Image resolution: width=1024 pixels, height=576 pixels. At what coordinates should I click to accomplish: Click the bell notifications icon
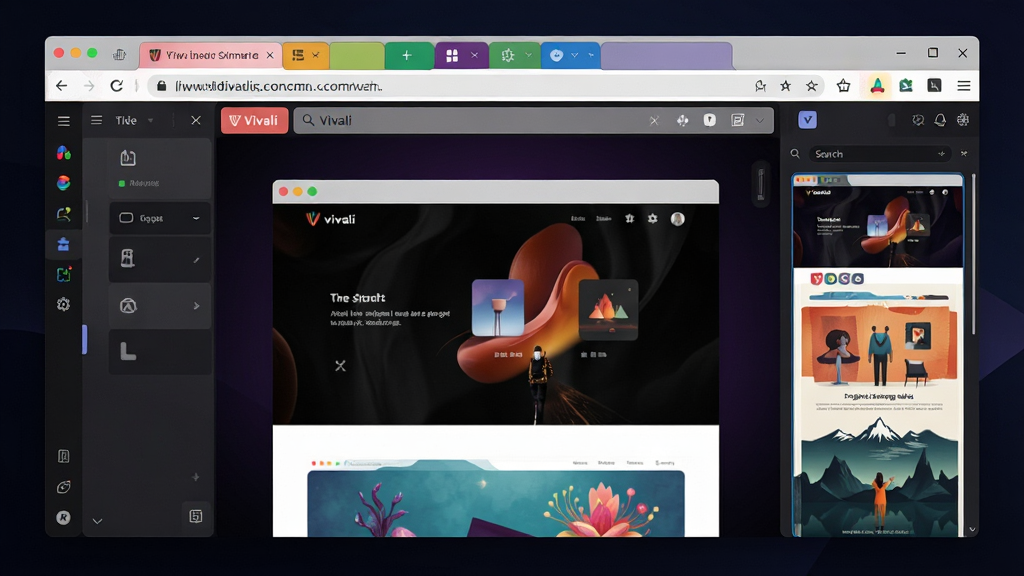coord(940,120)
